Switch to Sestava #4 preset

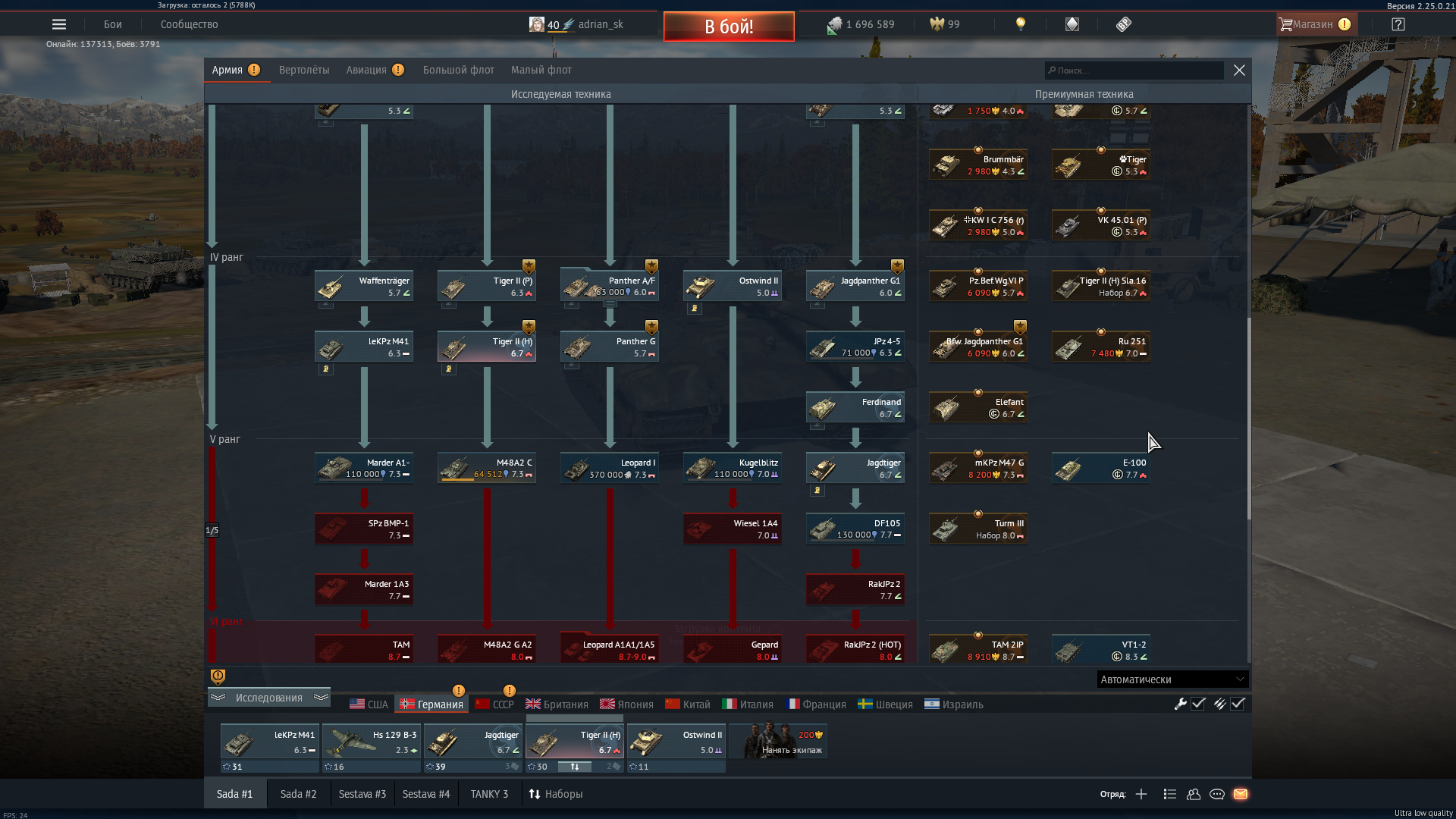[426, 794]
